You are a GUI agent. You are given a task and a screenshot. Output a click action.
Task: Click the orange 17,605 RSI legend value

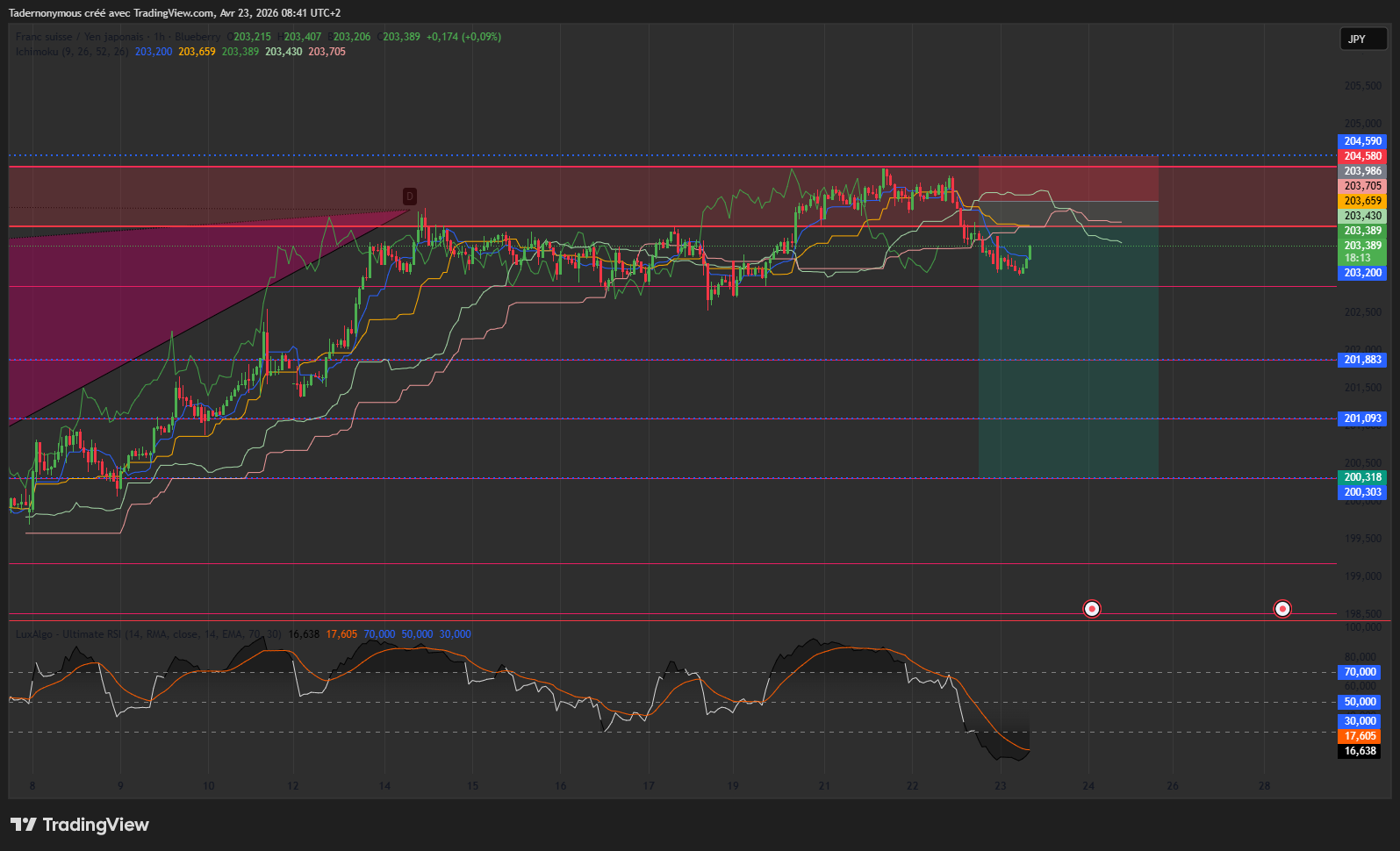[341, 634]
